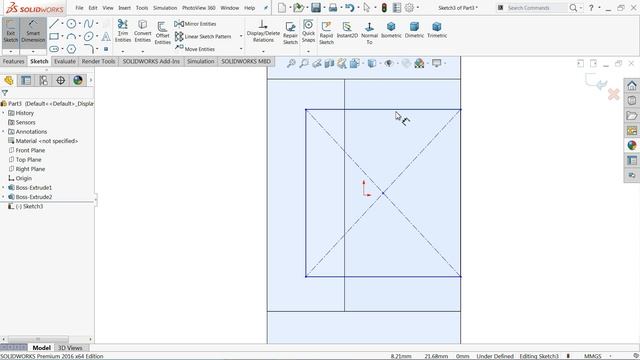Open the Line tool dropdown arrow
Viewport: 640px width, 360px height.
62,24
